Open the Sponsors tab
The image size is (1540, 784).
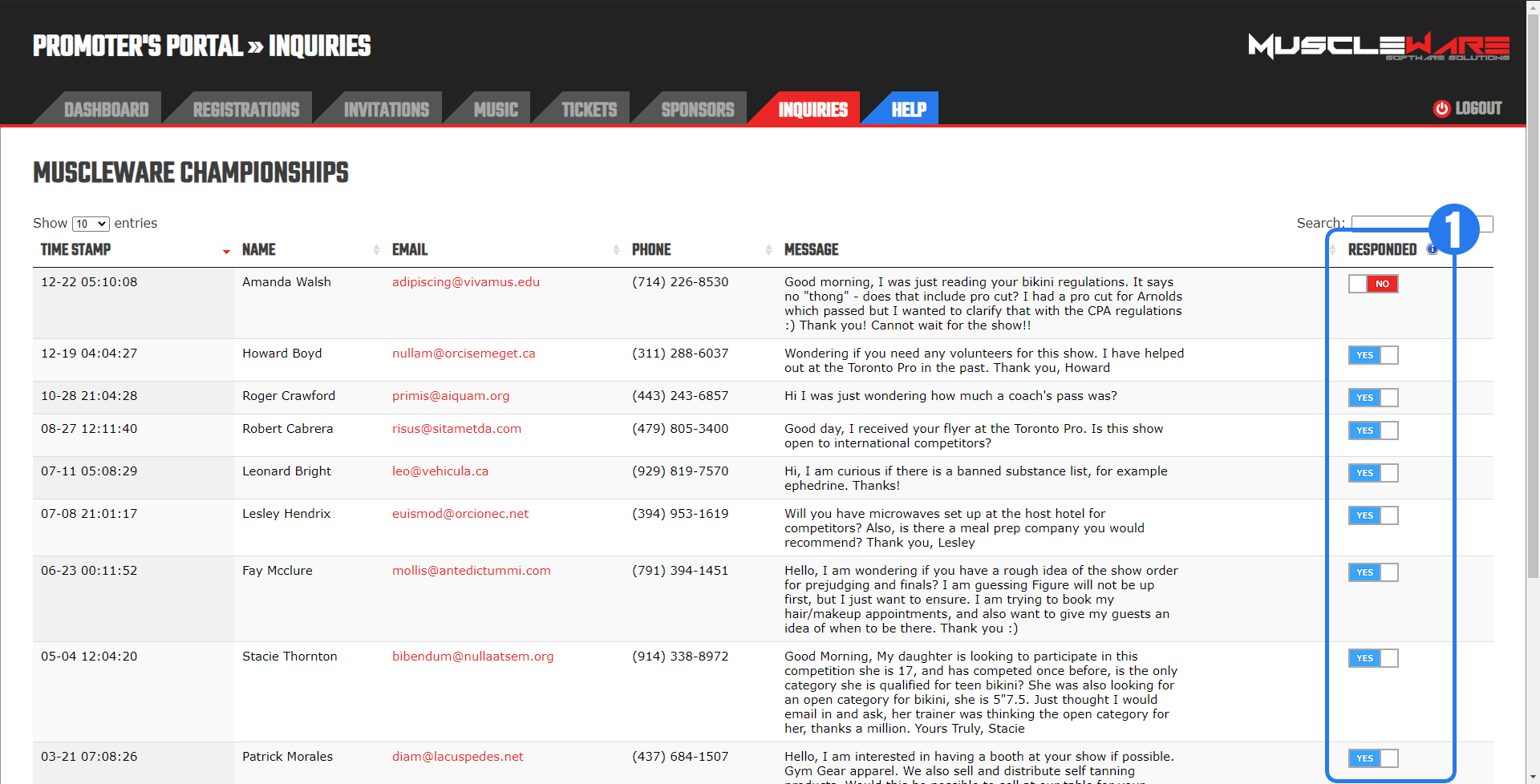tap(697, 110)
